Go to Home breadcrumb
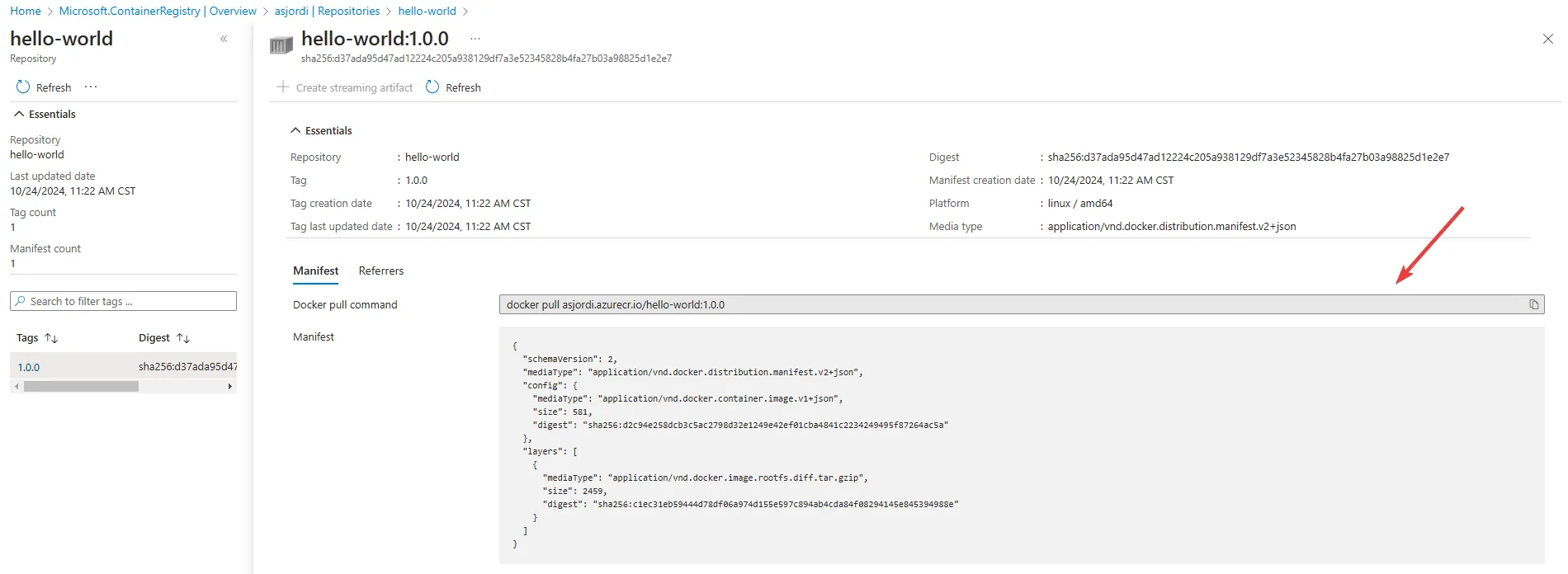The width and height of the screenshot is (1568, 574). click(x=26, y=11)
